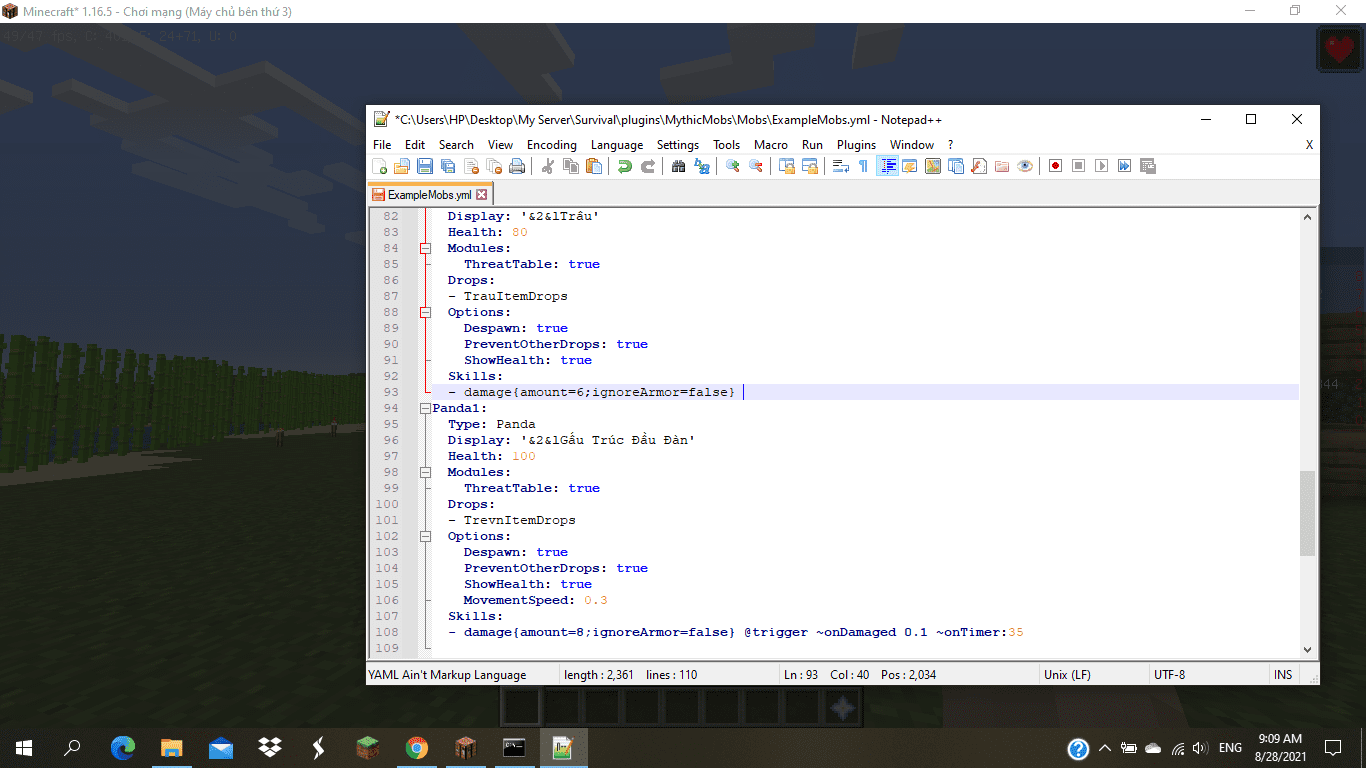Click INS mode in the status bar

[1283, 675]
